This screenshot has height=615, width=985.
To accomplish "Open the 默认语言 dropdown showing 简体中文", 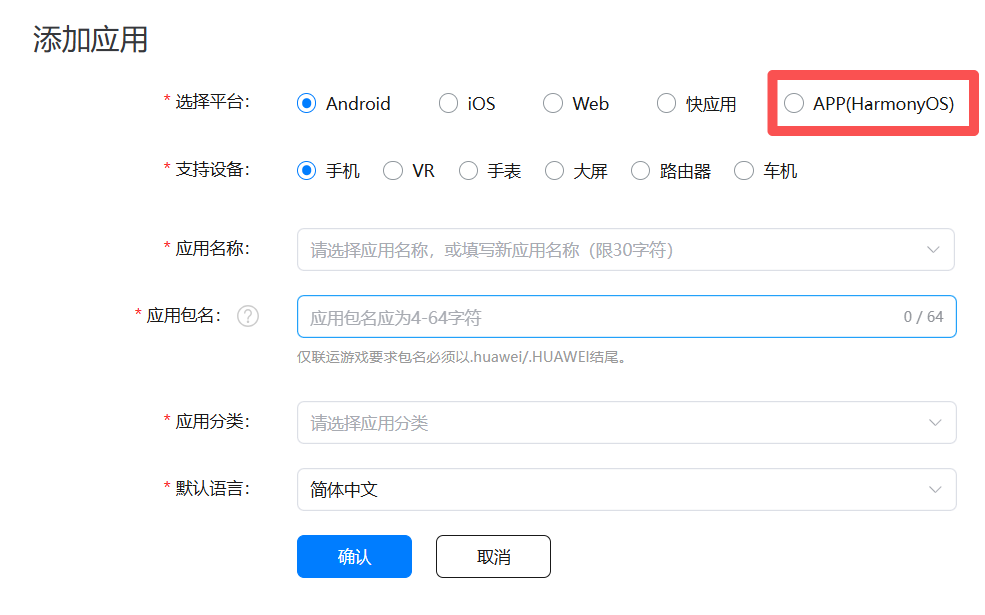I will pyautogui.click(x=627, y=489).
